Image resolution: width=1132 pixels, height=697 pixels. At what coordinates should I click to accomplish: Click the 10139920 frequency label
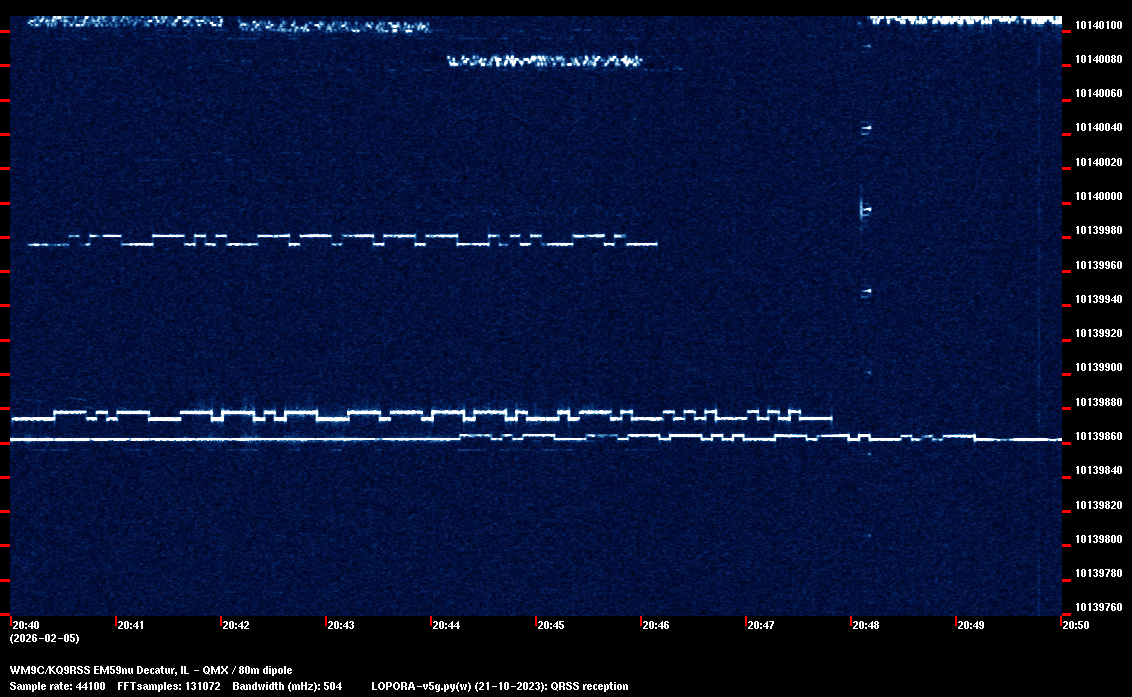click(1097, 333)
